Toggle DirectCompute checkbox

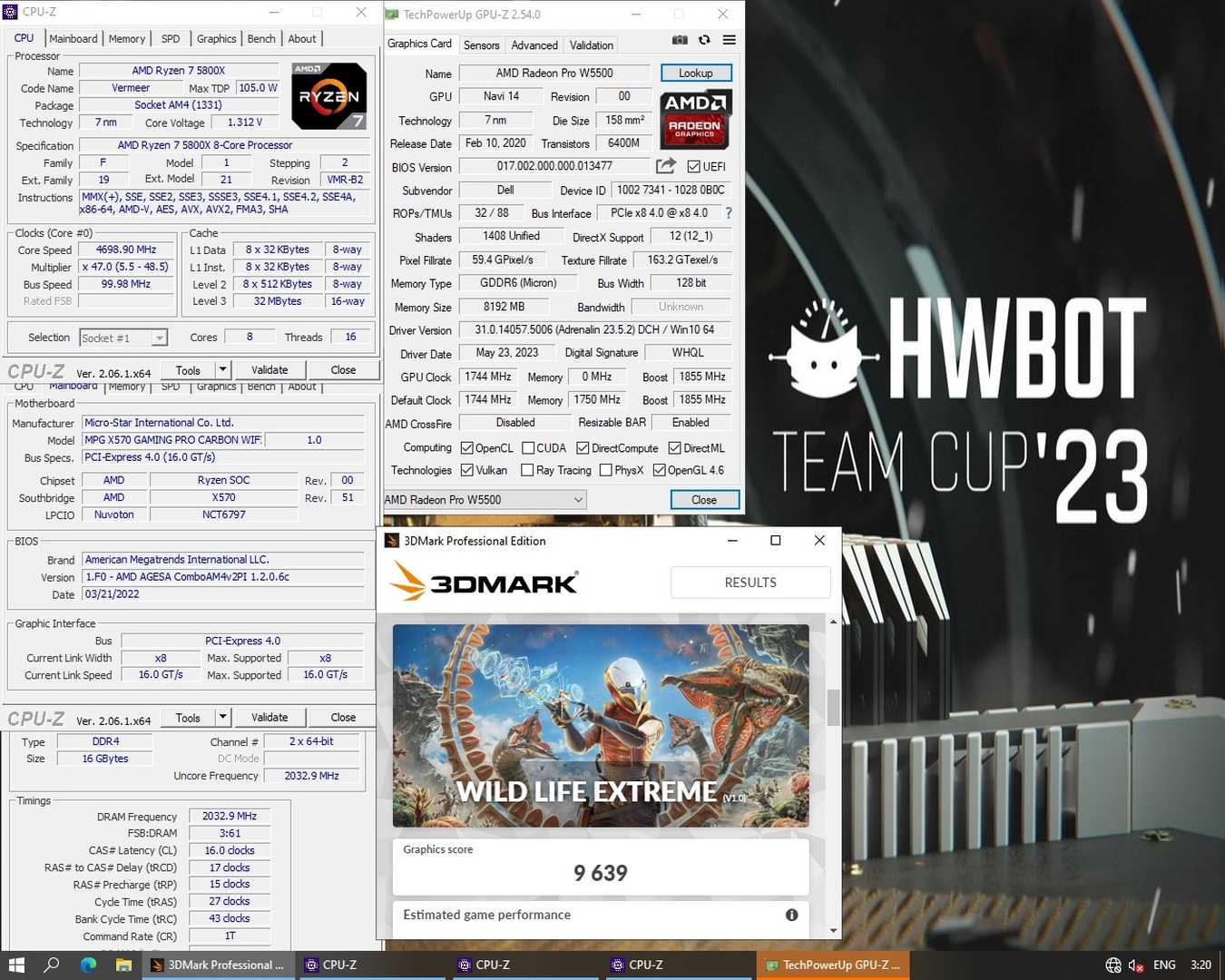(x=583, y=447)
